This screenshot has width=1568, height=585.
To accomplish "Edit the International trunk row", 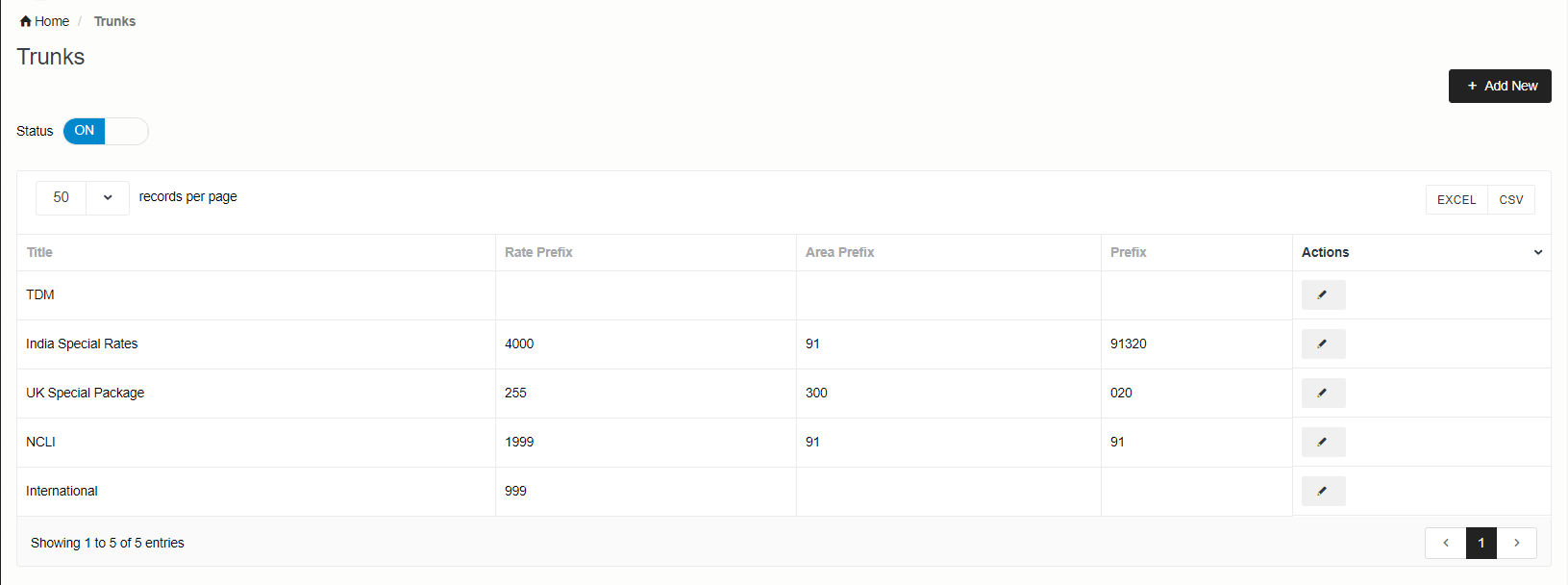I will point(1323,492).
